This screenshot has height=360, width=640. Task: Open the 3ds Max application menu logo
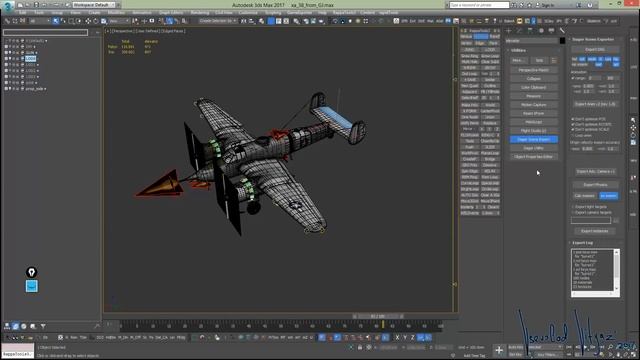point(7,6)
